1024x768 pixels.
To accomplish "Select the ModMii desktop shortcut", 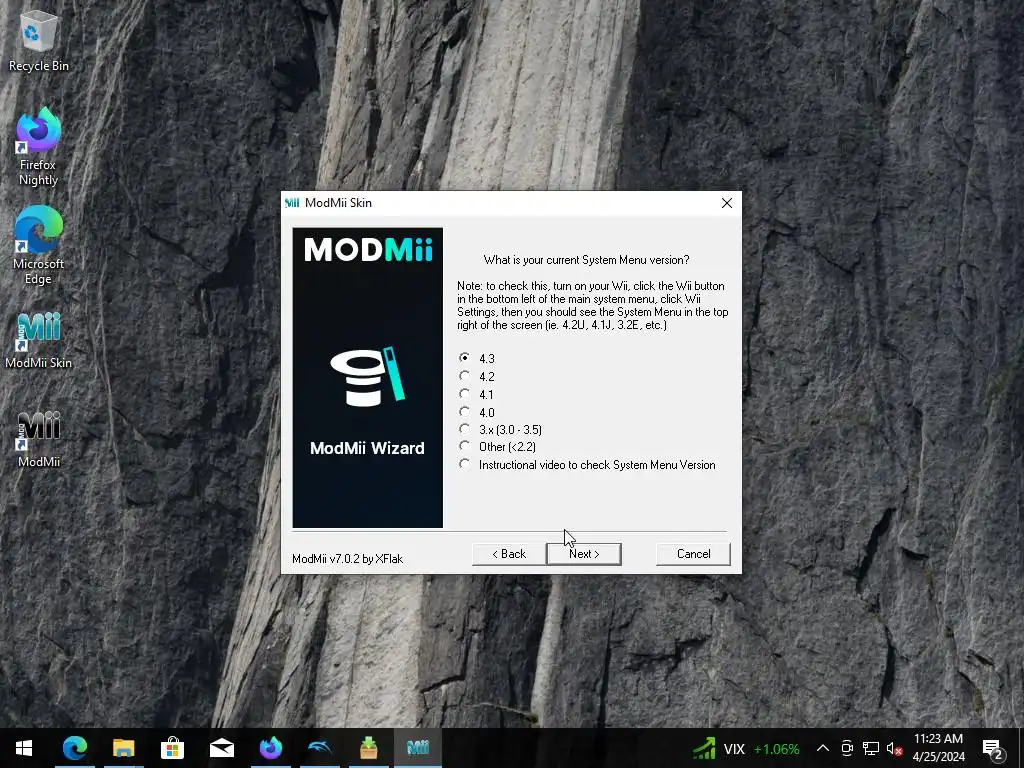I will point(39,440).
